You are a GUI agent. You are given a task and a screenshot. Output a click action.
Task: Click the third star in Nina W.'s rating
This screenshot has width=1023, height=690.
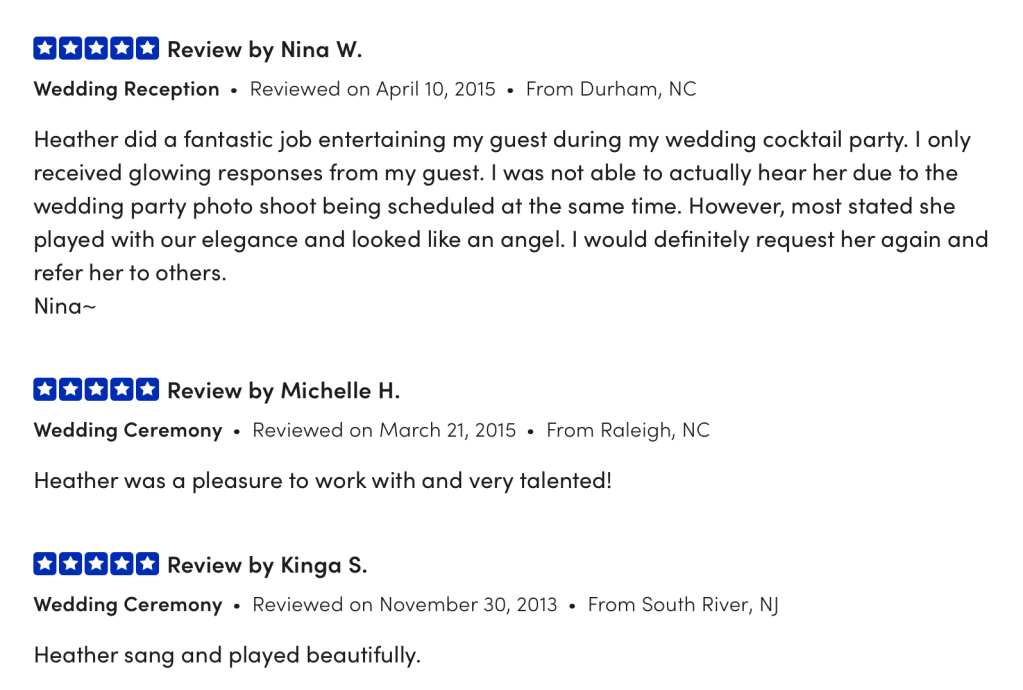pyautogui.click(x=96, y=48)
